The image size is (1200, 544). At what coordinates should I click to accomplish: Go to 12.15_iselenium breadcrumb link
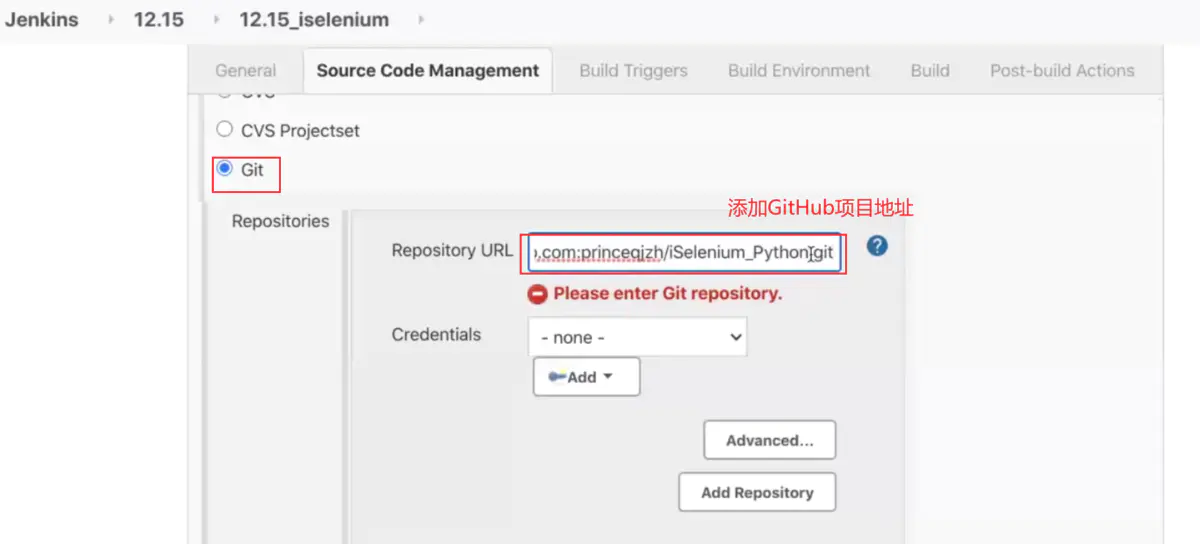314,20
